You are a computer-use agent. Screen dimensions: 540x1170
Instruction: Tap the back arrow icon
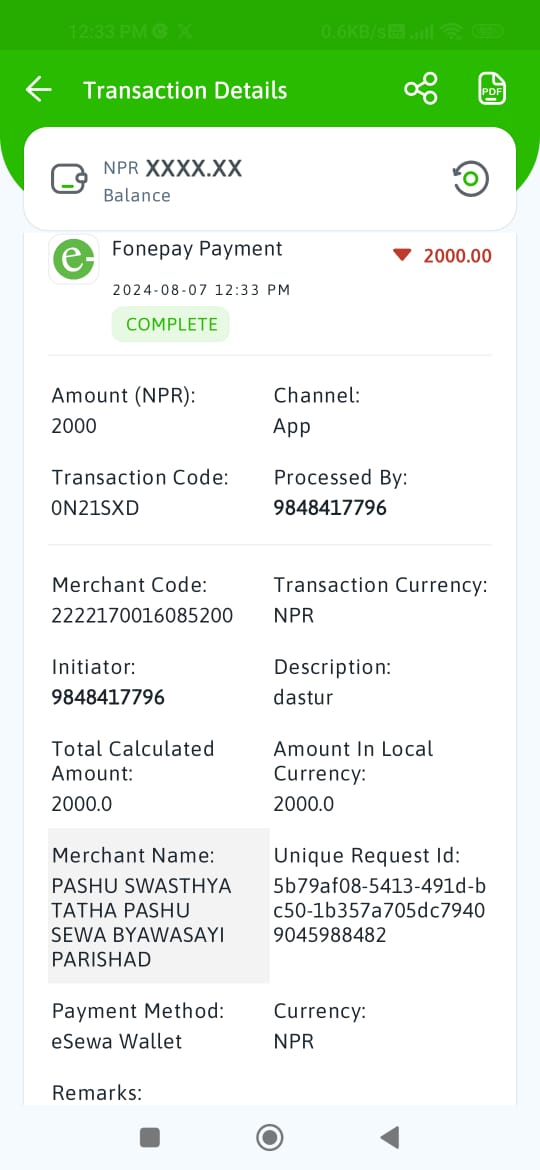(x=38, y=90)
